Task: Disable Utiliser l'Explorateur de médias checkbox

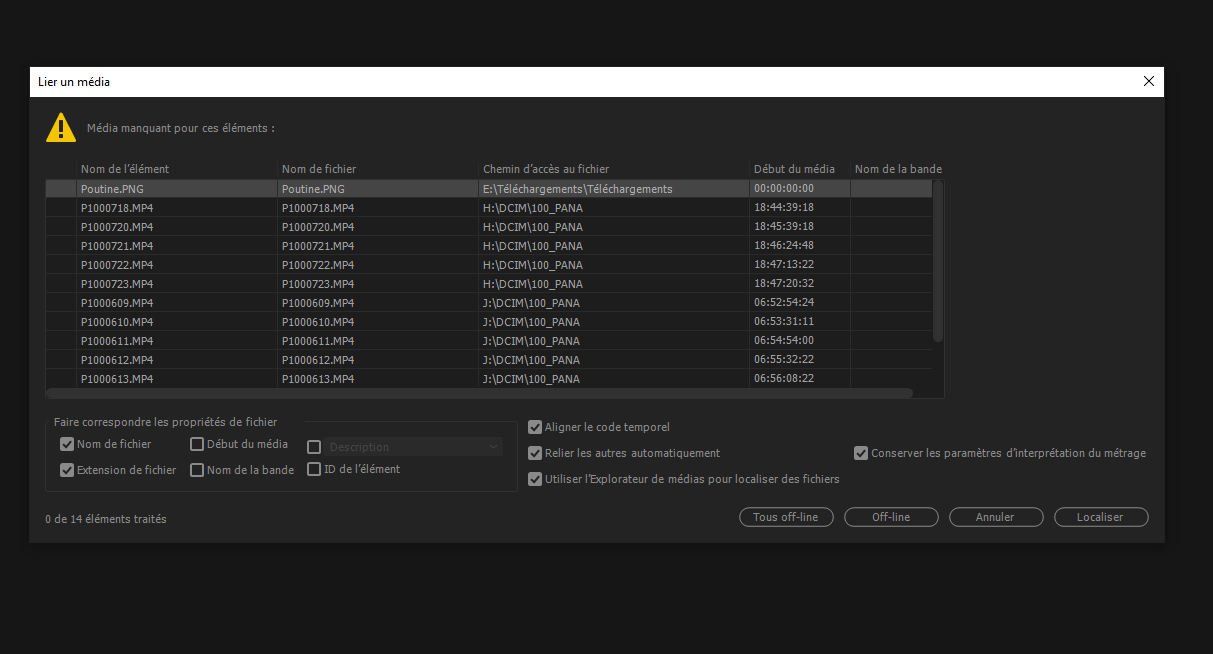Action: pos(535,479)
